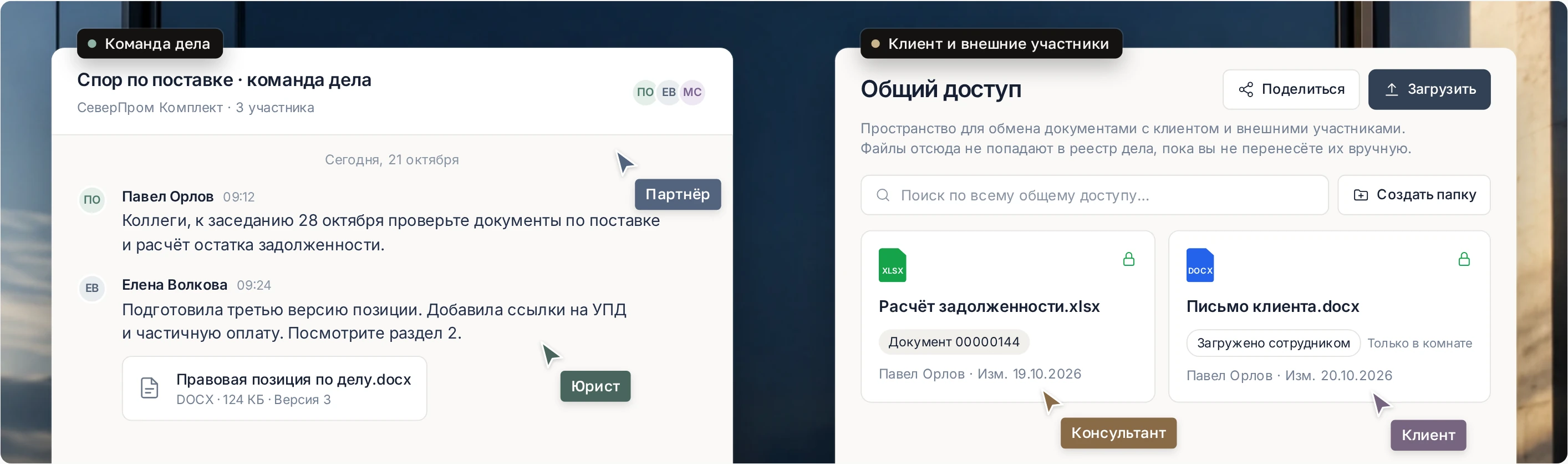Click Павел Орлов · Изм. 20.10.2026 text
The image size is (1568, 464).
coord(1289,376)
